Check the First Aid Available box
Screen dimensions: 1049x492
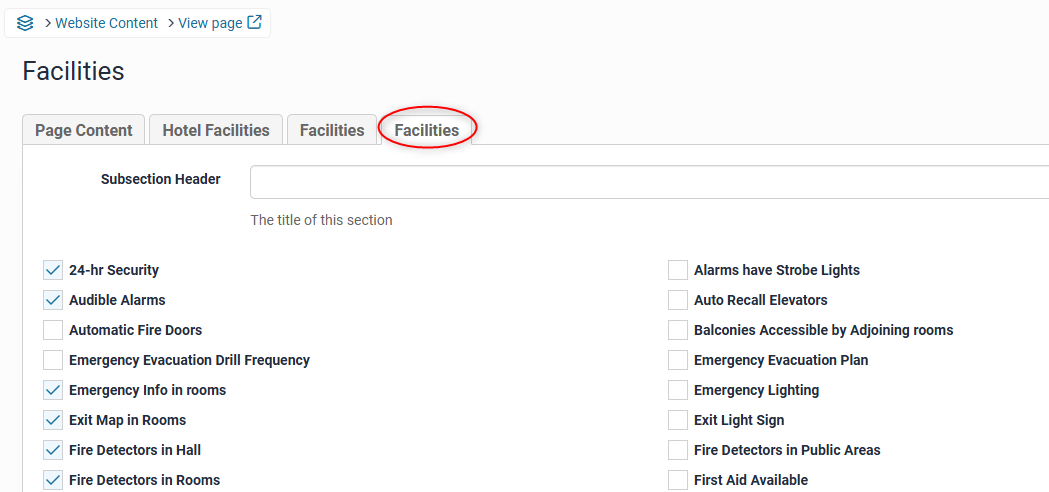[678, 480]
